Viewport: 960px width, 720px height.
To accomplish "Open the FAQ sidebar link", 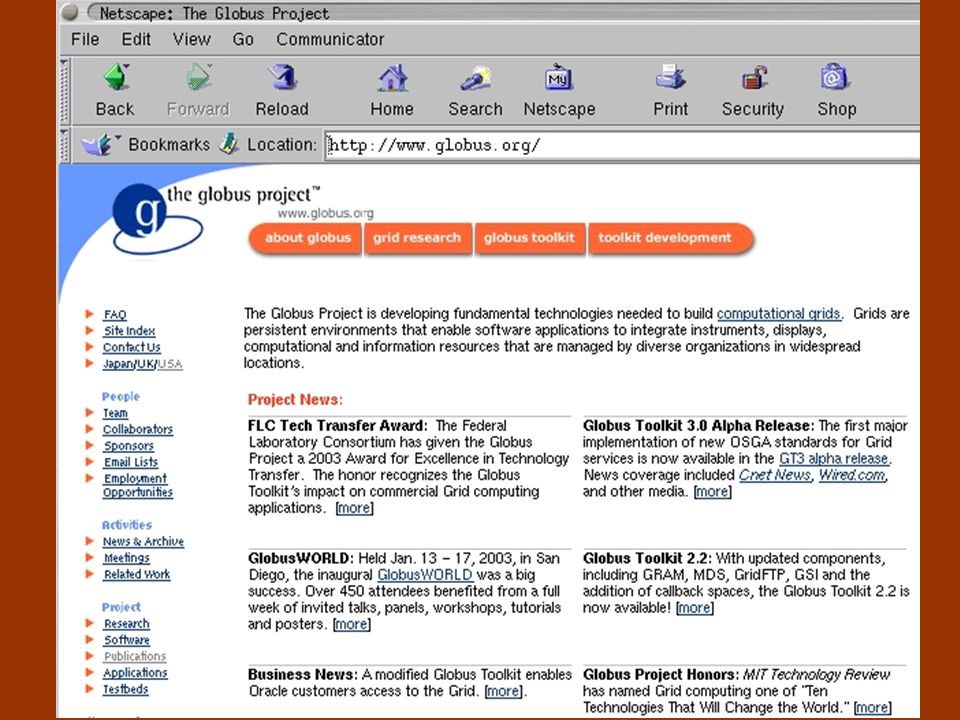I will coord(114,315).
